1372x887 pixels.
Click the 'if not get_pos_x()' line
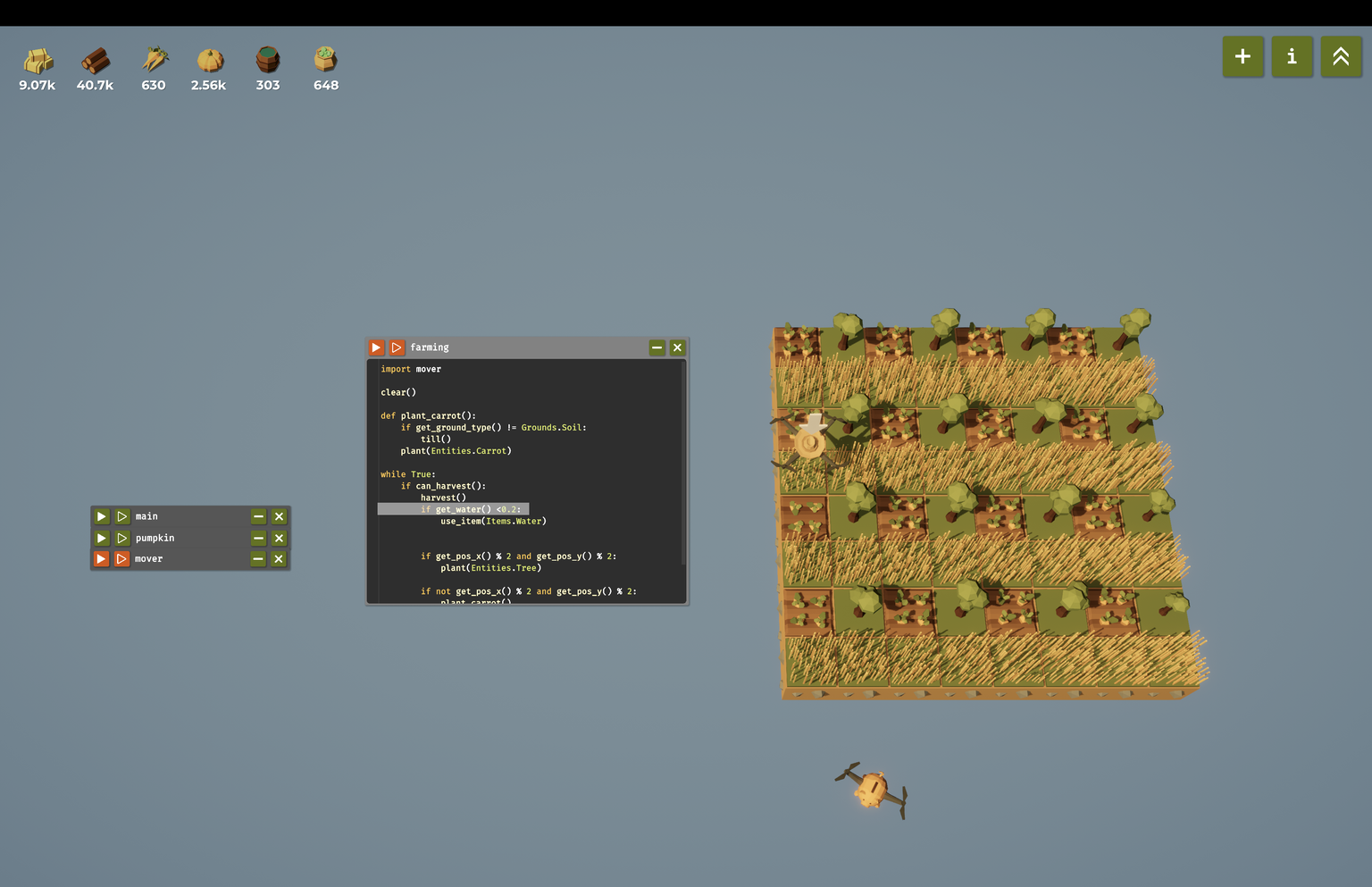tap(529, 591)
